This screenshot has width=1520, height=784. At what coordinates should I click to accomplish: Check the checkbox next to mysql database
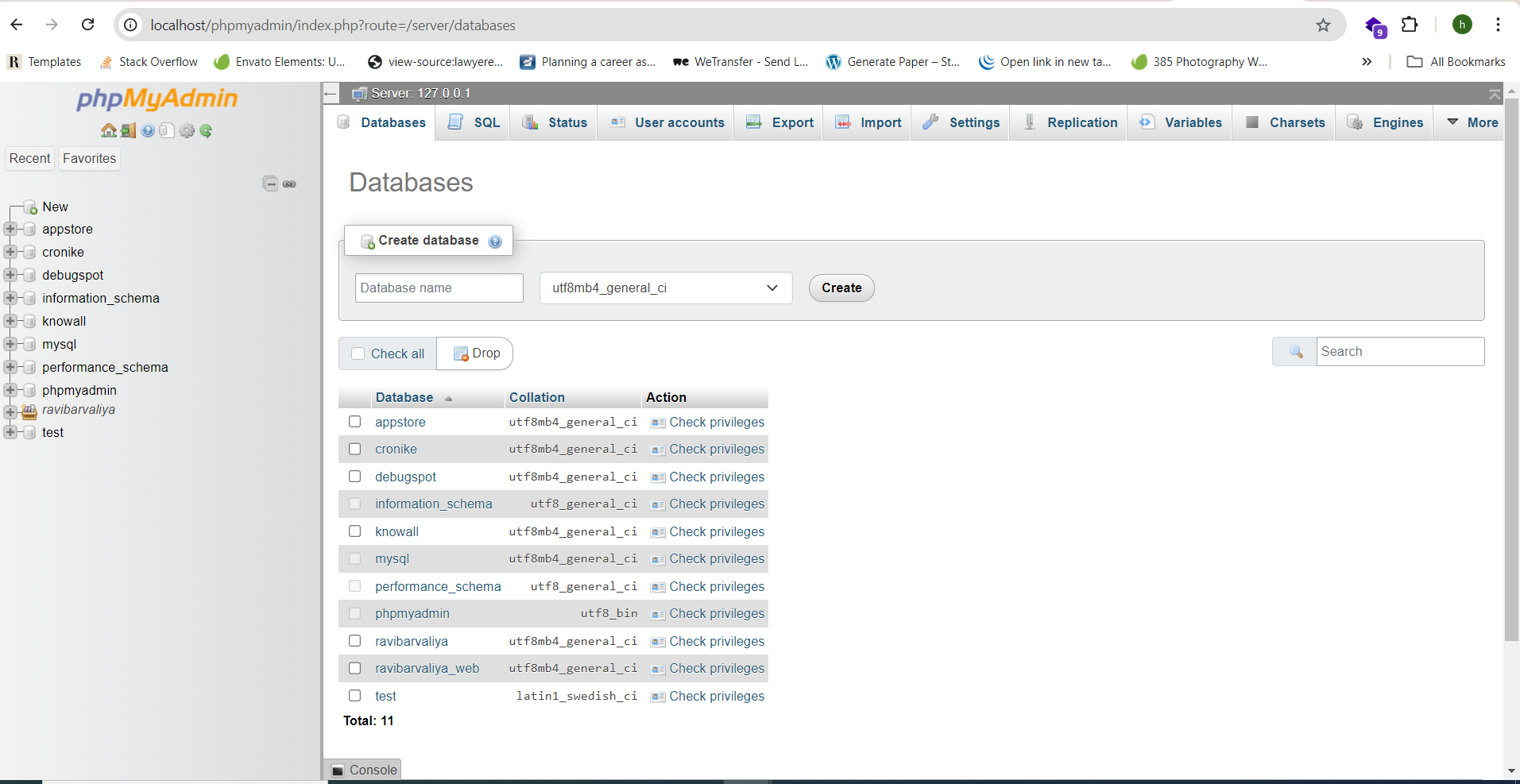tap(354, 558)
